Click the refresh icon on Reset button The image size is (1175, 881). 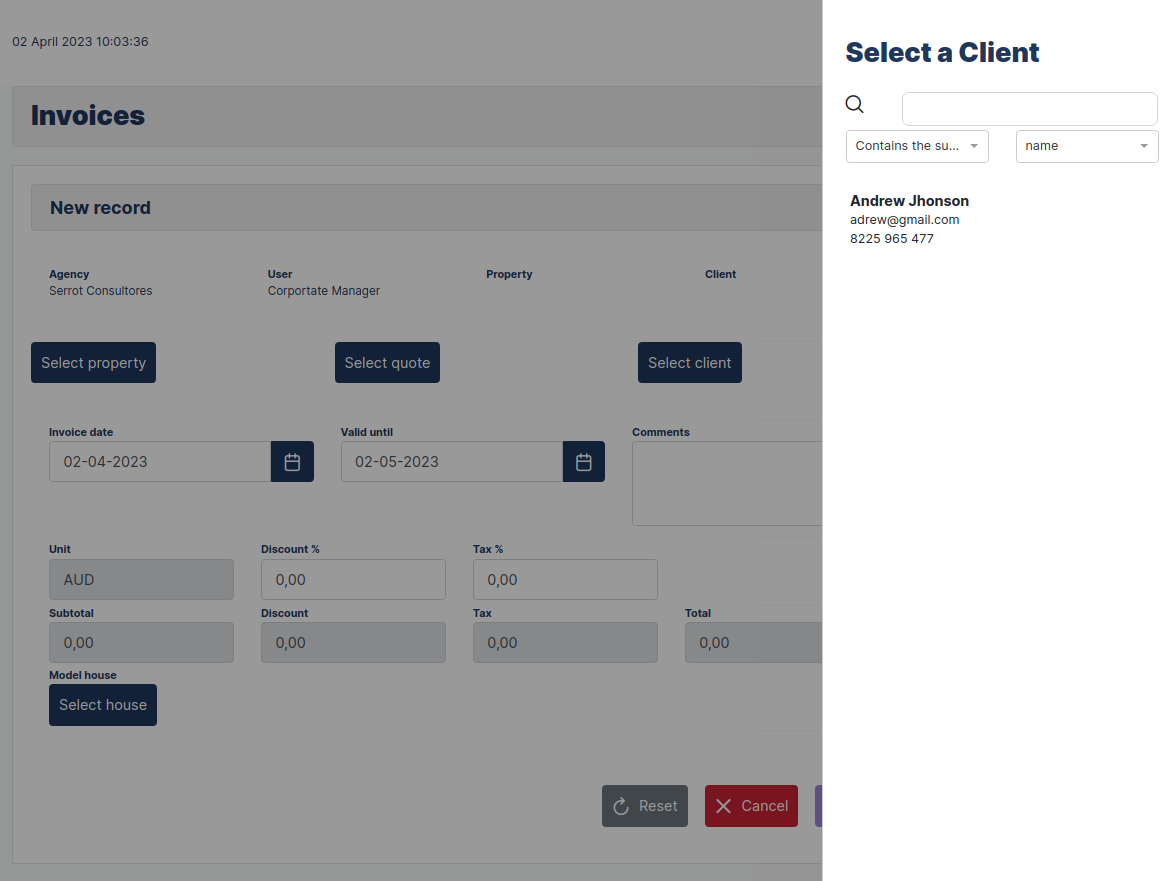pos(622,806)
